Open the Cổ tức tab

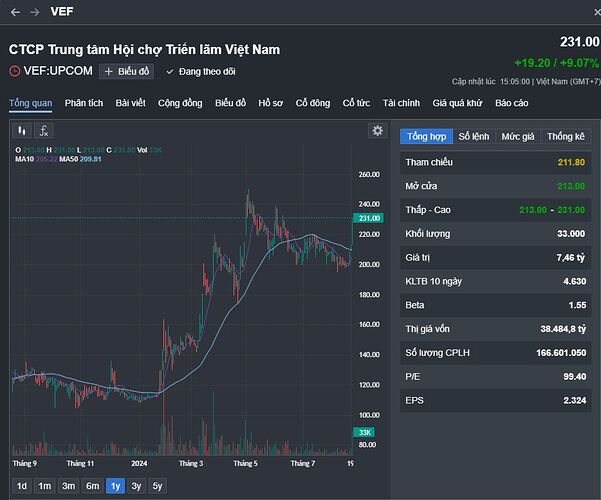click(x=356, y=102)
